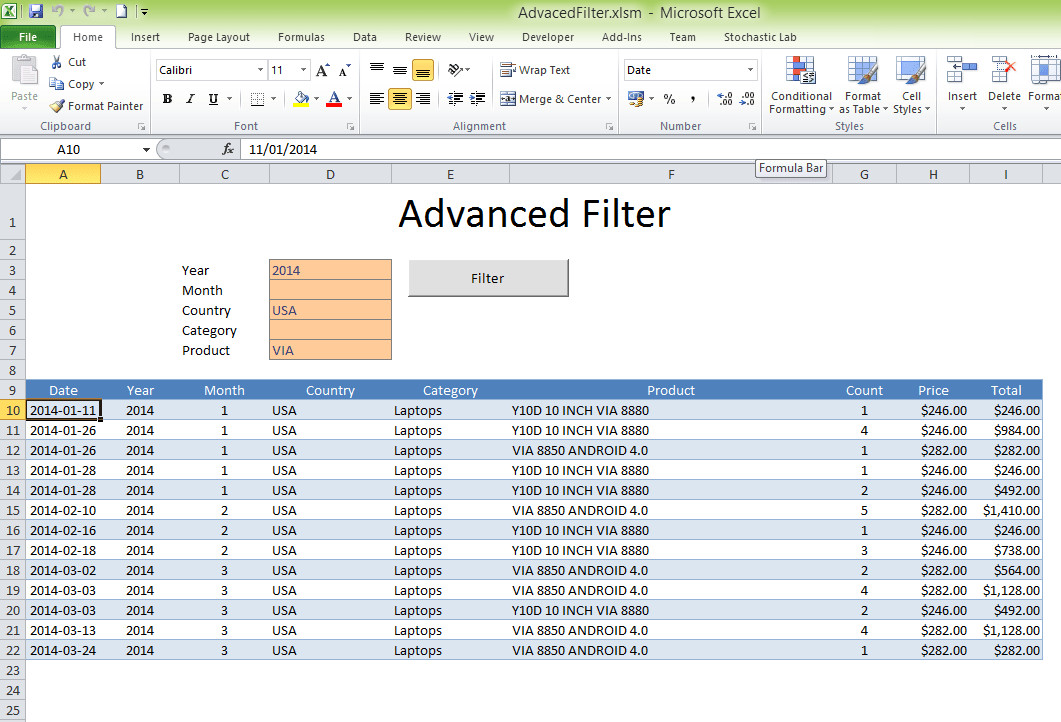Image resolution: width=1061 pixels, height=722 pixels.
Task: Open the Stochastic Lab tab
Action: [760, 37]
